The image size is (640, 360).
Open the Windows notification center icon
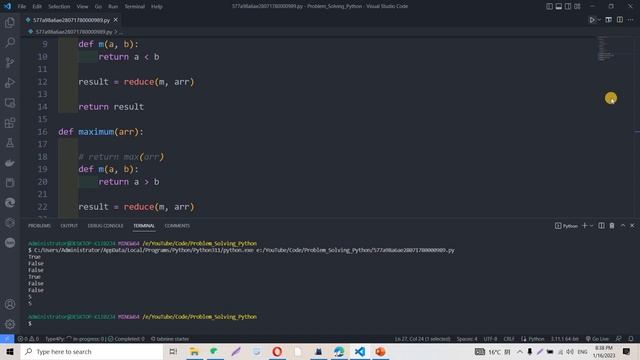pyautogui.click(x=626, y=351)
